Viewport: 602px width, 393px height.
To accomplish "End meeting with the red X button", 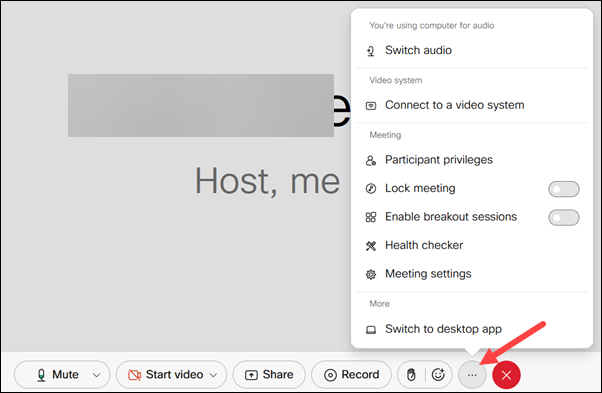I will pyautogui.click(x=506, y=375).
